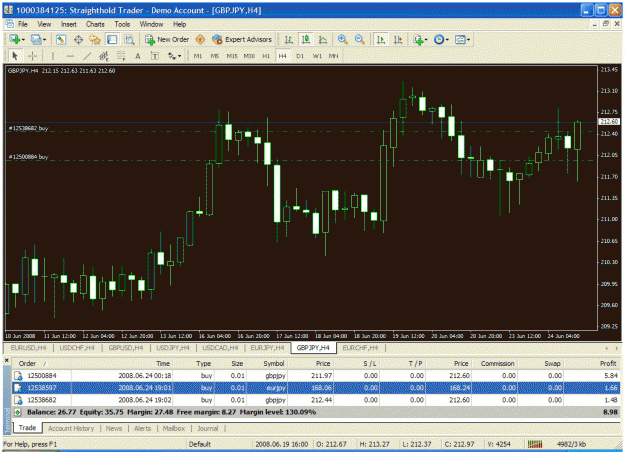Screen dimensions: 625x452
Task: Toggle Chart Shift
Action: click(398, 39)
